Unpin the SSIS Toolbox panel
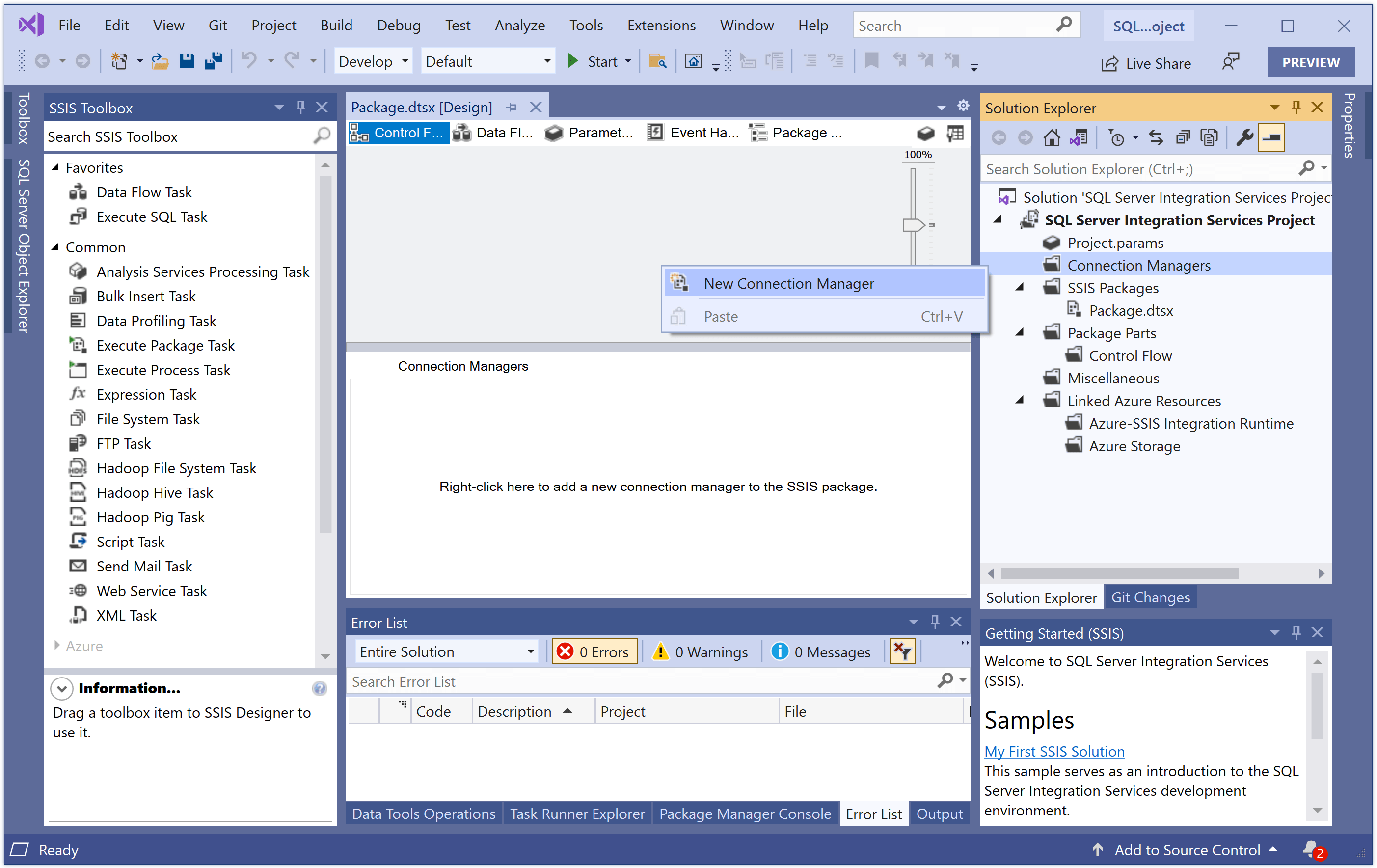The image size is (1377, 868). (x=300, y=107)
